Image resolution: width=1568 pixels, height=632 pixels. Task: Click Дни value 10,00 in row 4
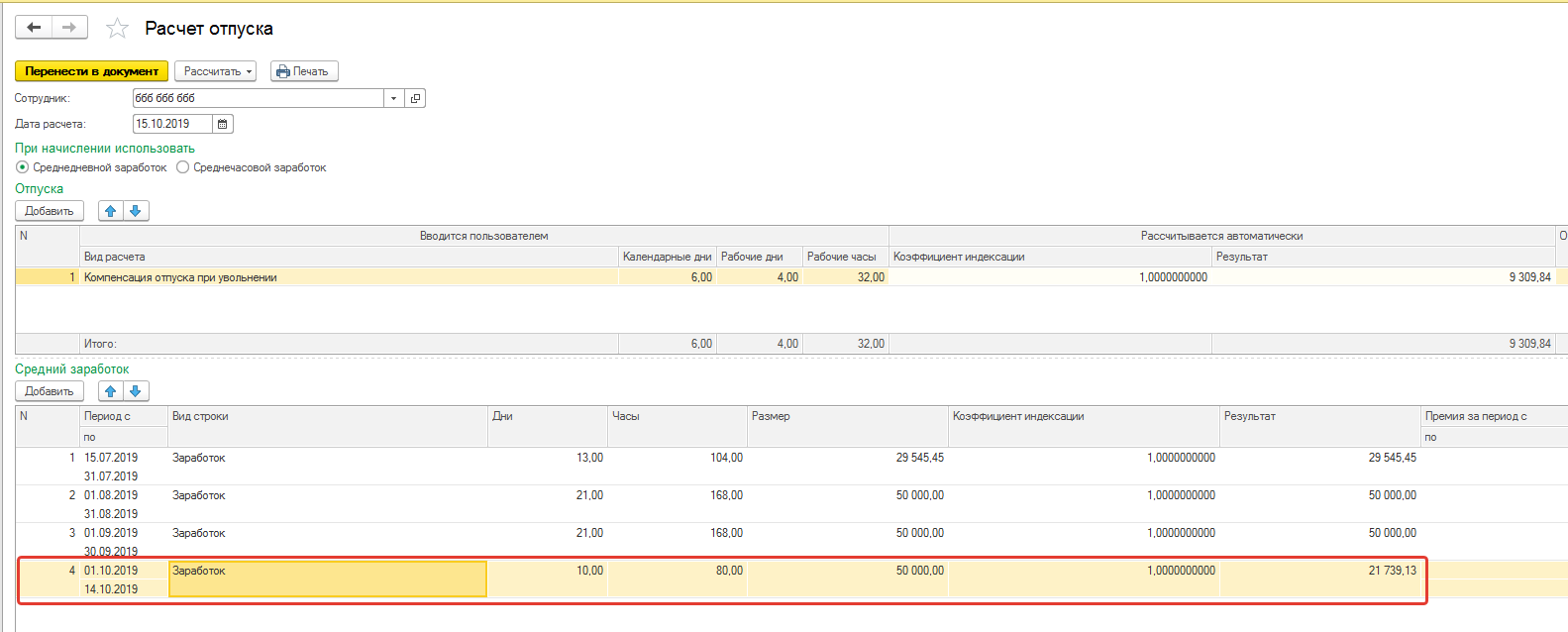tap(589, 571)
